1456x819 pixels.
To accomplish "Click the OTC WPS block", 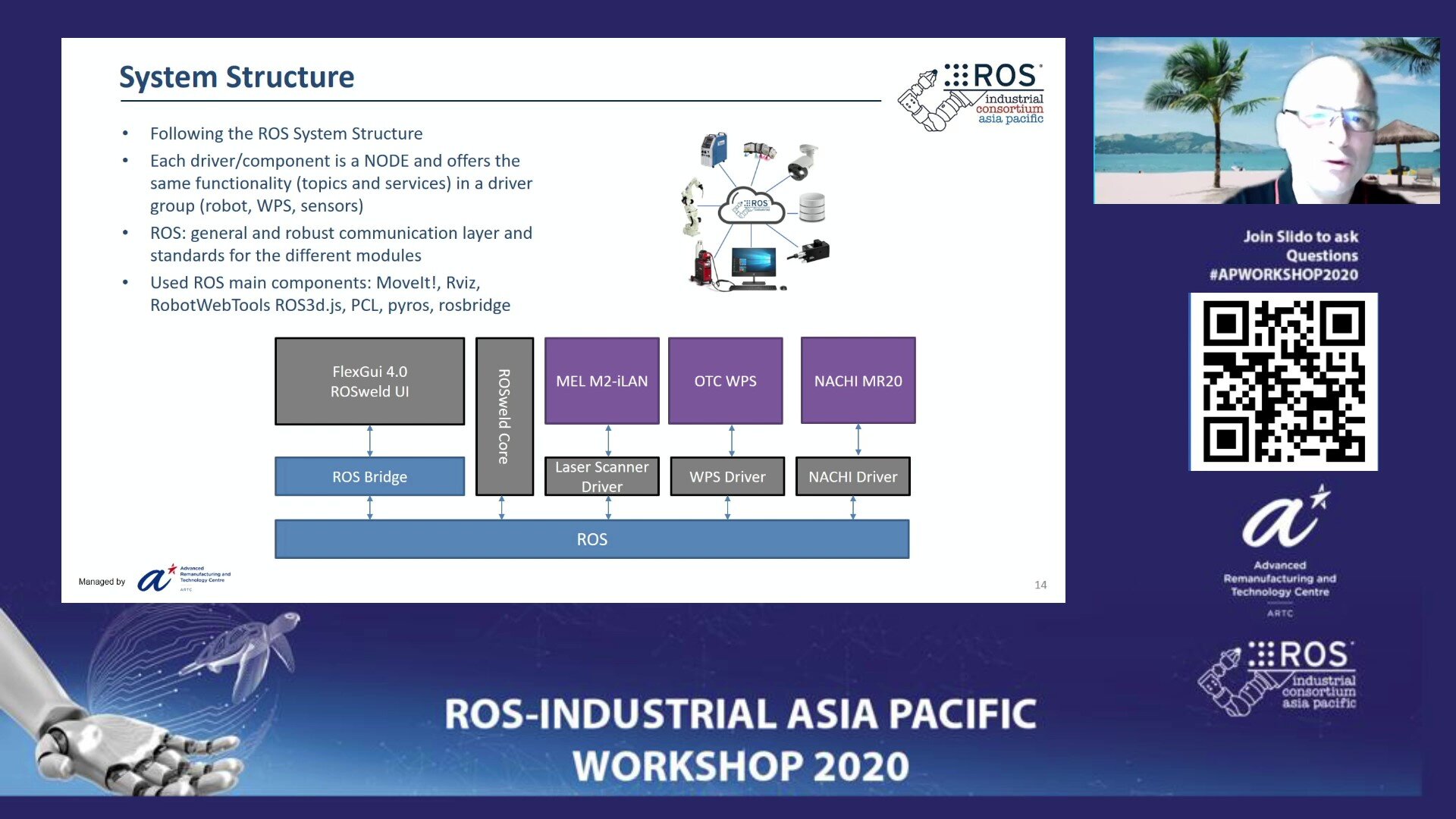I will tap(726, 381).
